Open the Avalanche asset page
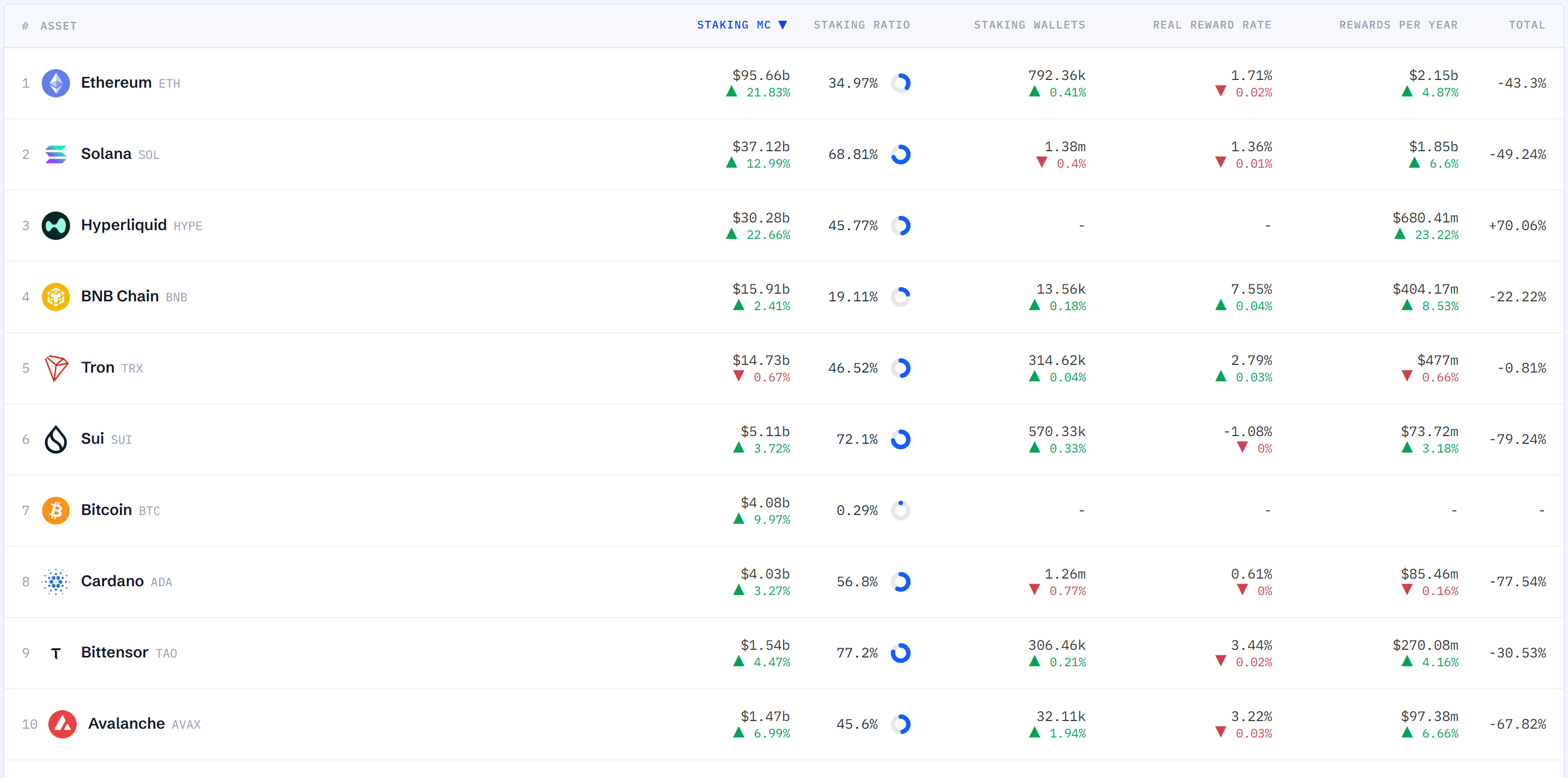 [x=127, y=724]
